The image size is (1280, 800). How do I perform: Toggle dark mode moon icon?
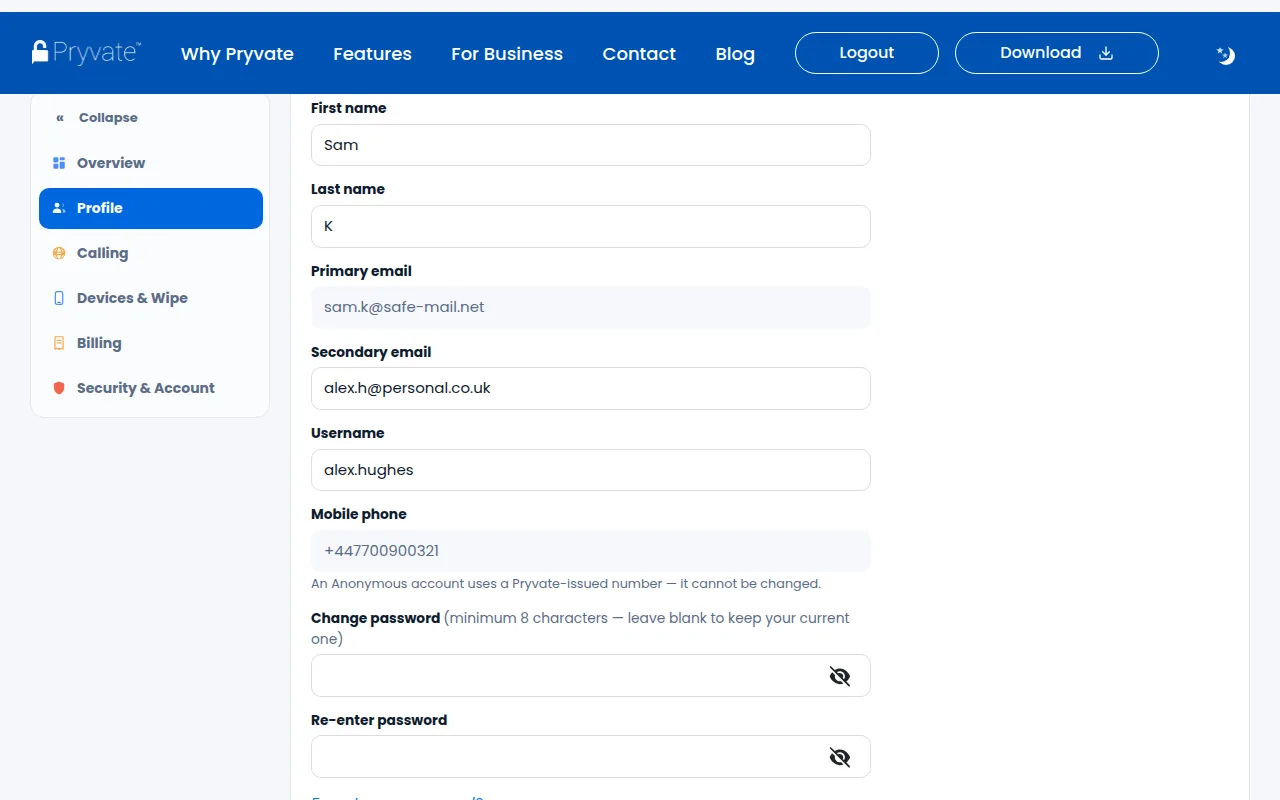(1226, 55)
